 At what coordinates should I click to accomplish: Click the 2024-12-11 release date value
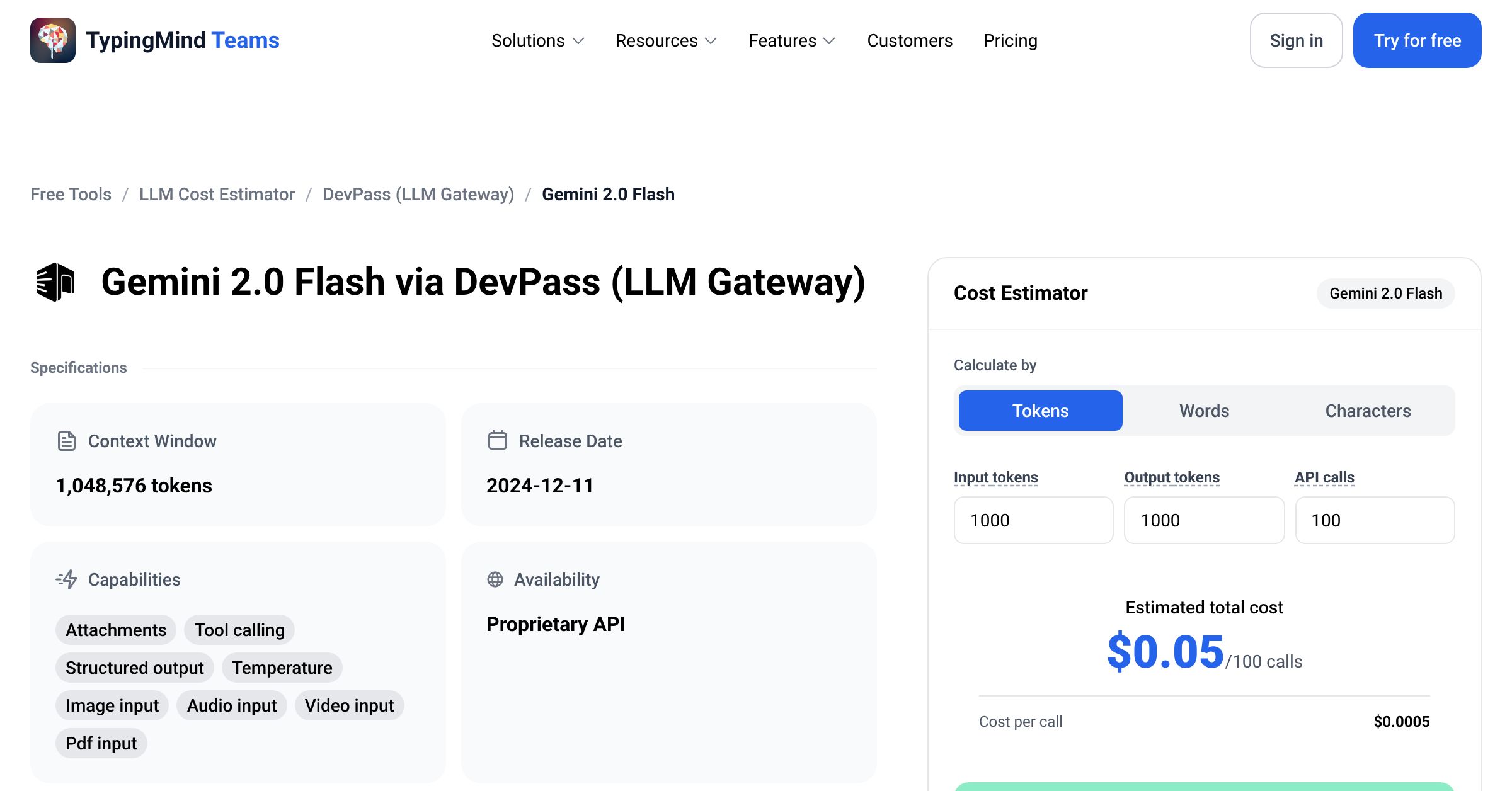pos(540,486)
